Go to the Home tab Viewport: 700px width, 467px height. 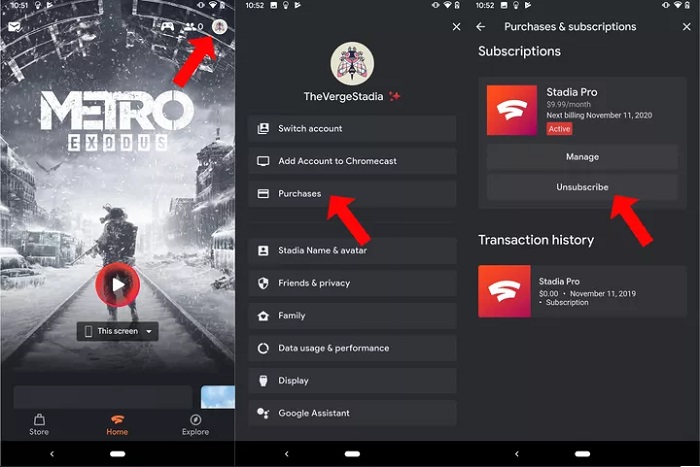point(117,425)
